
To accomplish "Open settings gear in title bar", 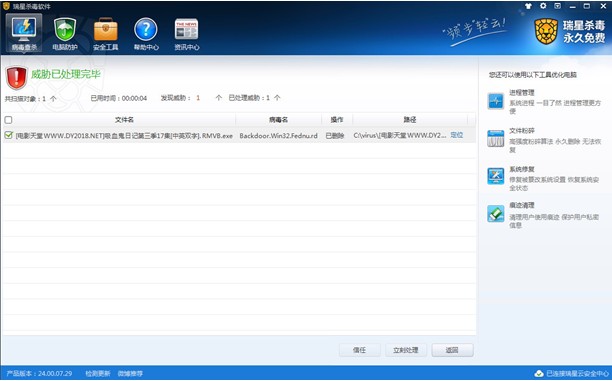I will tap(543, 6).
